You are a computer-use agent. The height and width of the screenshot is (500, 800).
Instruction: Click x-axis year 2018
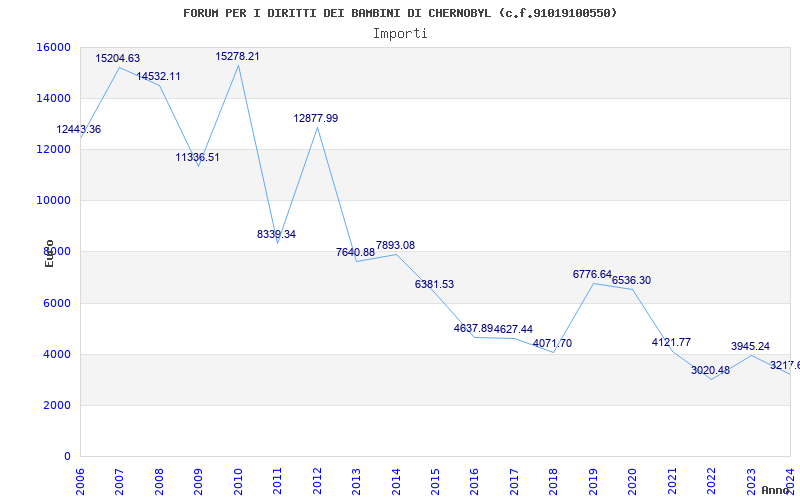point(554,481)
